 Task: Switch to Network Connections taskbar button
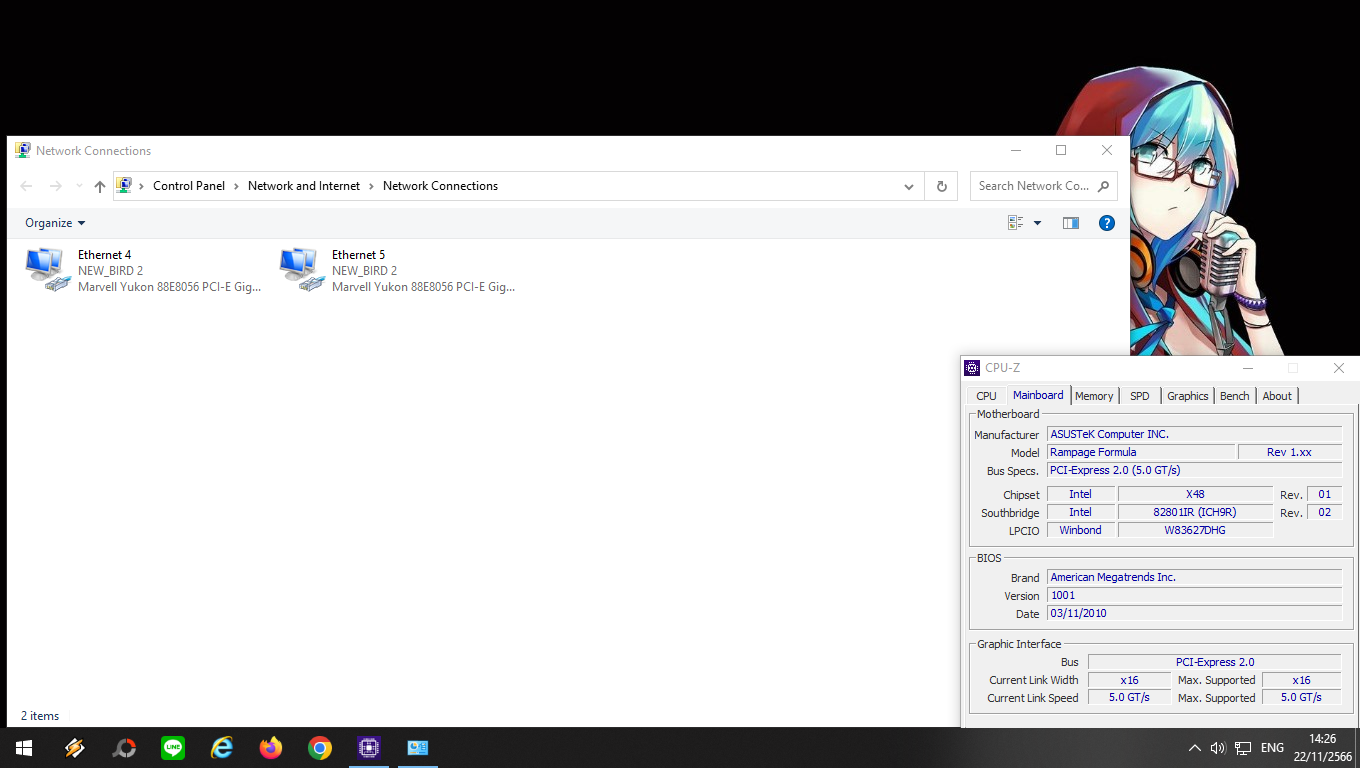click(418, 747)
